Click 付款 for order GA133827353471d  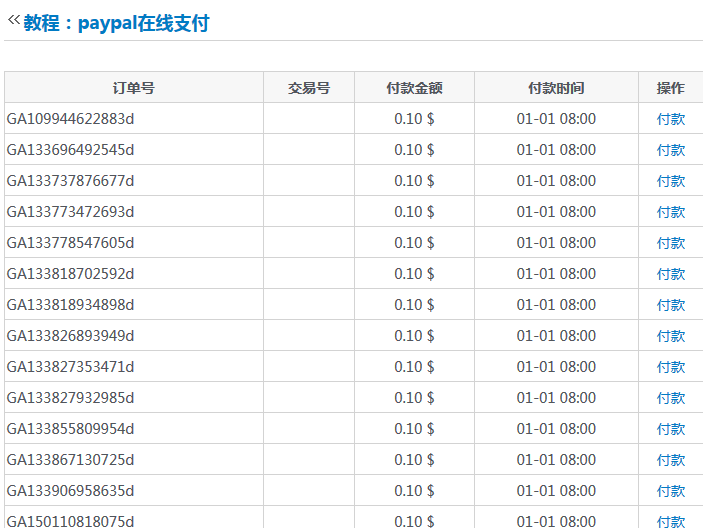(x=671, y=367)
